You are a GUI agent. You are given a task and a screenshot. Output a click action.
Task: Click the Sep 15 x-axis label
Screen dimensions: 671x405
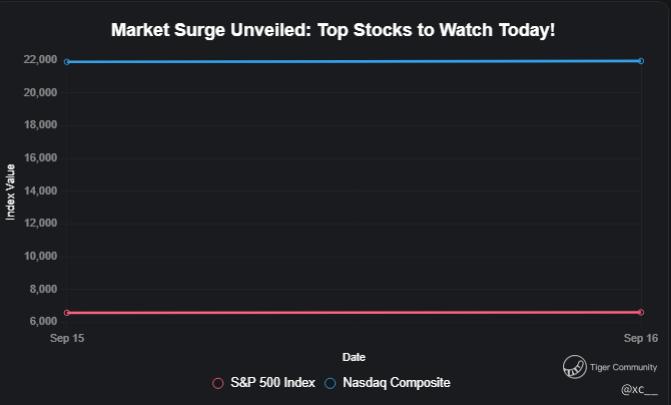(x=67, y=339)
